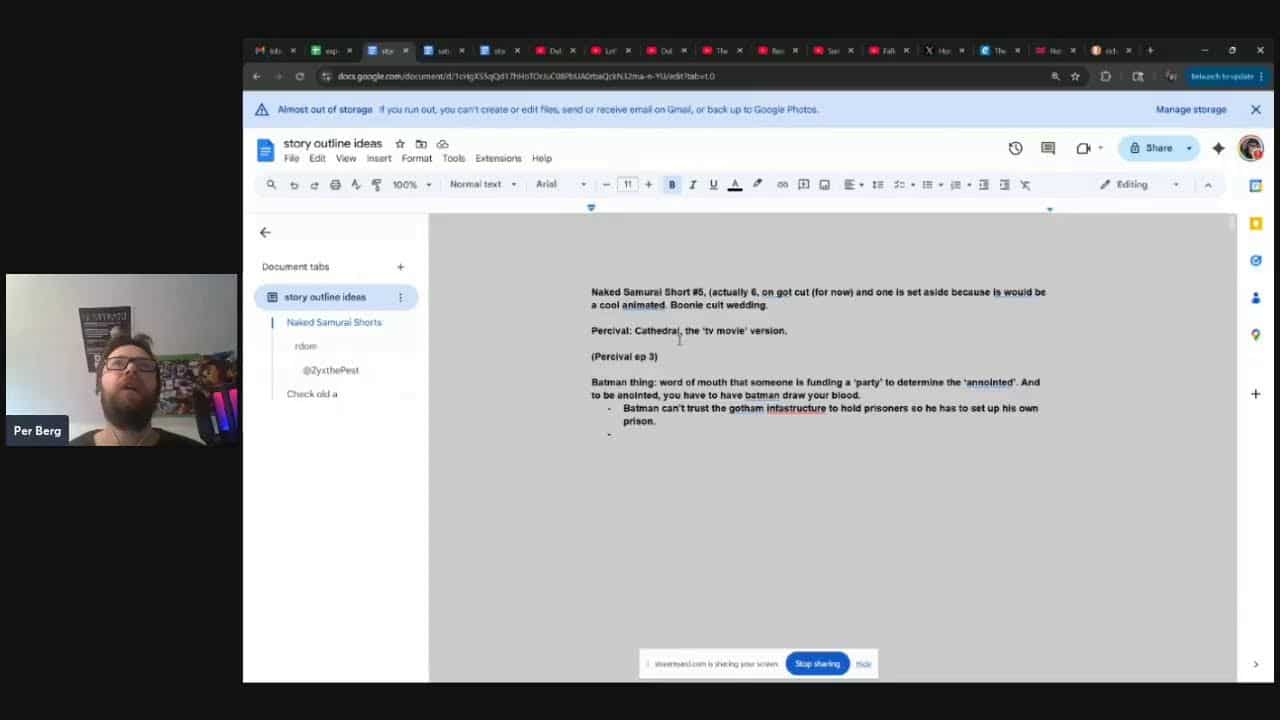
Task: Click the print icon in toolbar
Action: point(335,185)
